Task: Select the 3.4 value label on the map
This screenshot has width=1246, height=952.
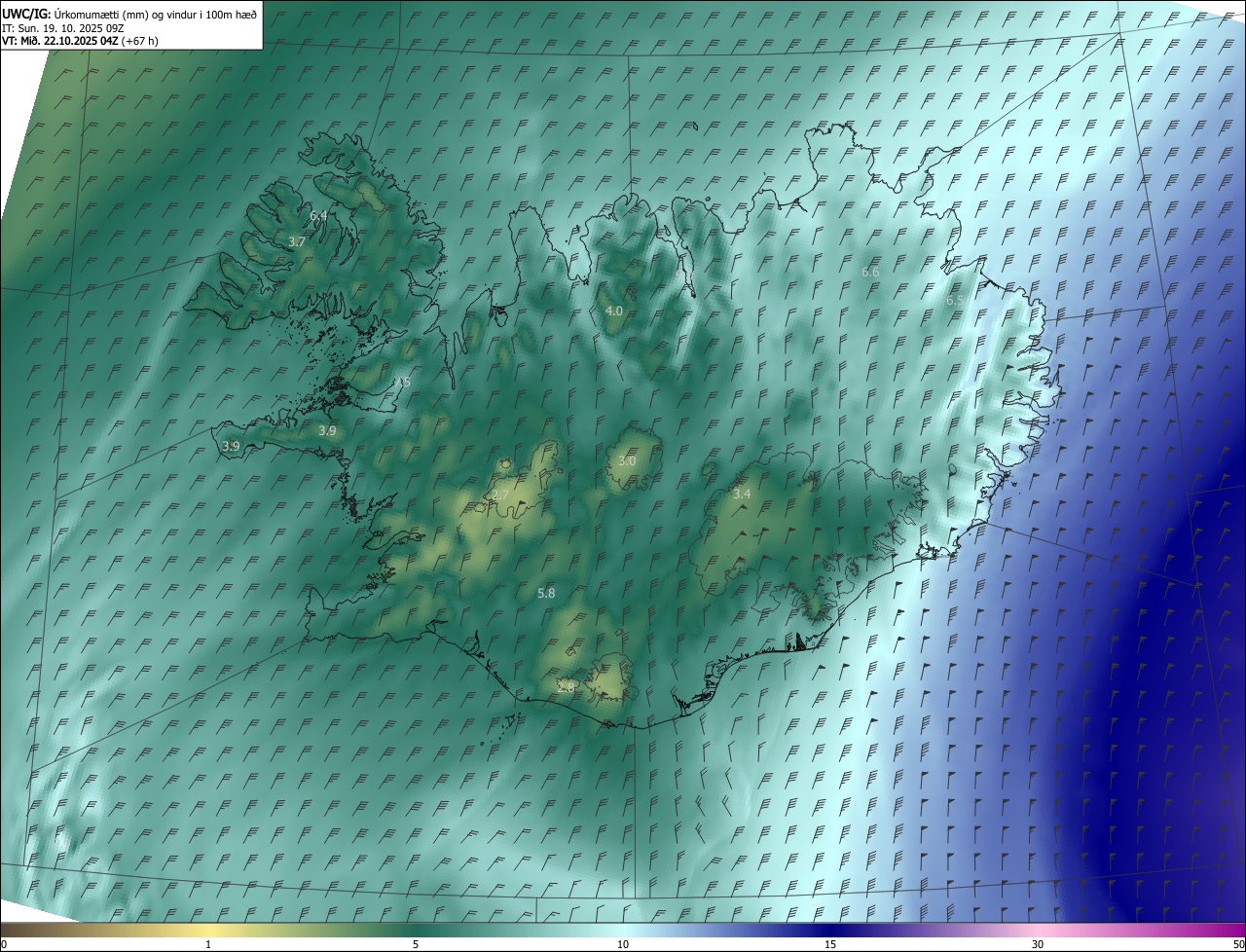Action: 742,494
